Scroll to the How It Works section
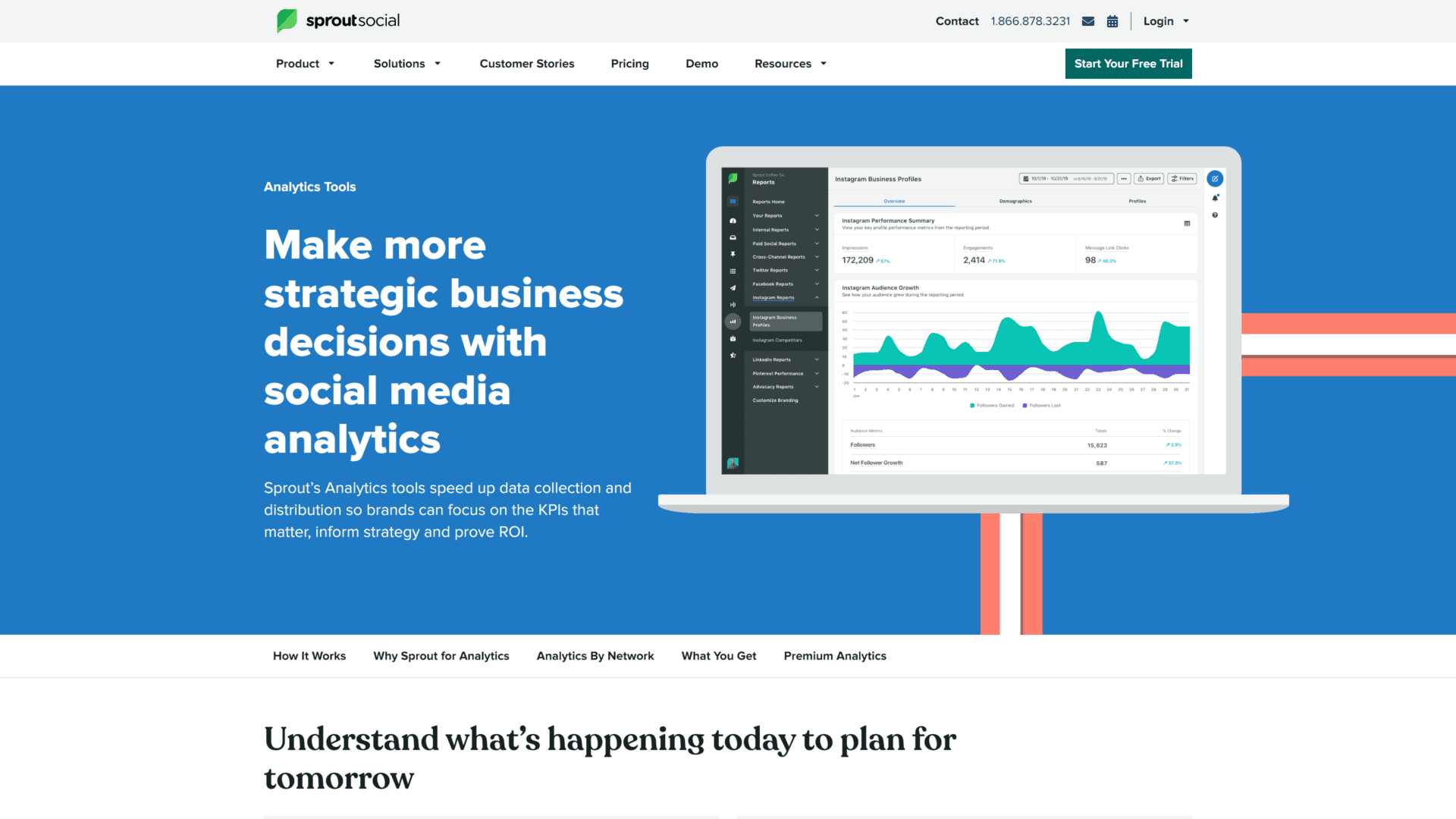This screenshot has width=1456, height=819. pos(309,656)
